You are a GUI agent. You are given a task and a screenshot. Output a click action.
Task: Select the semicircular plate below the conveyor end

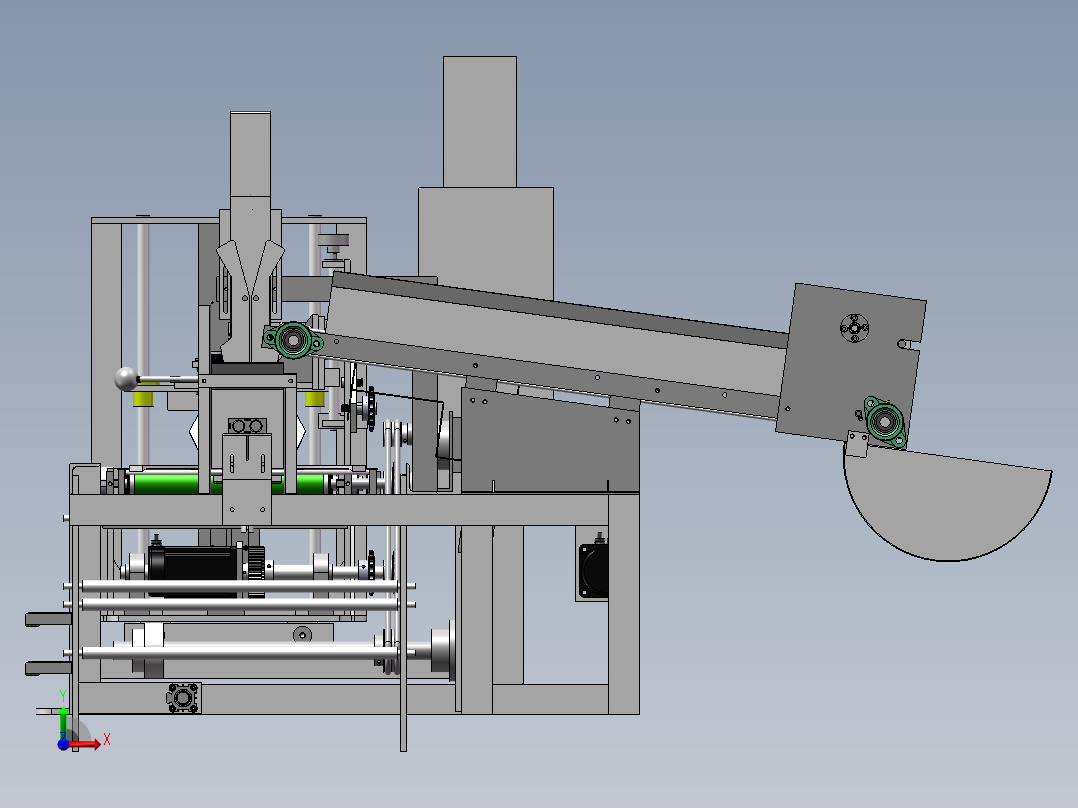coord(947,504)
